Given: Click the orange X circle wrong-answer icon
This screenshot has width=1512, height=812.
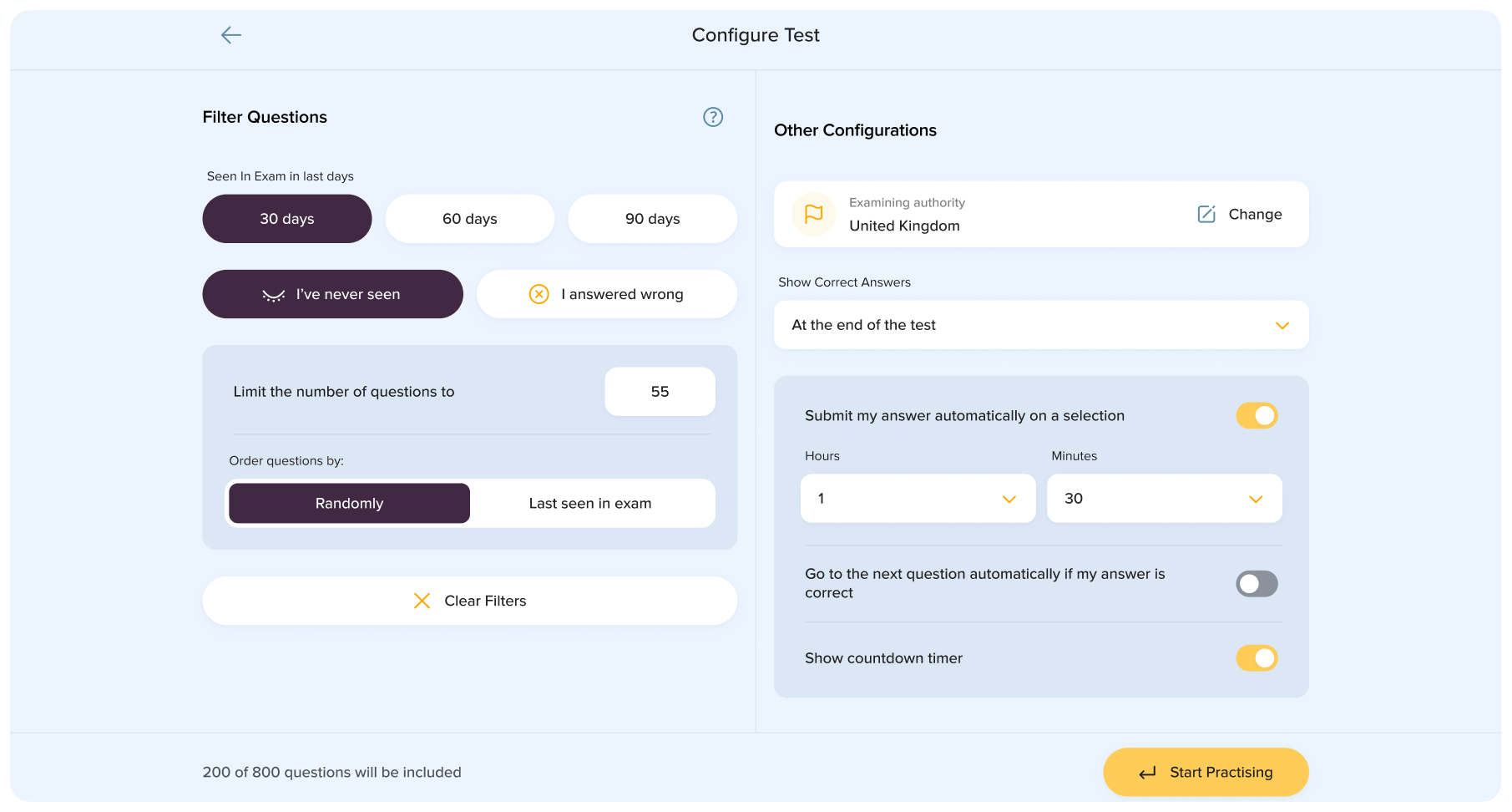Looking at the screenshot, I should tap(539, 294).
